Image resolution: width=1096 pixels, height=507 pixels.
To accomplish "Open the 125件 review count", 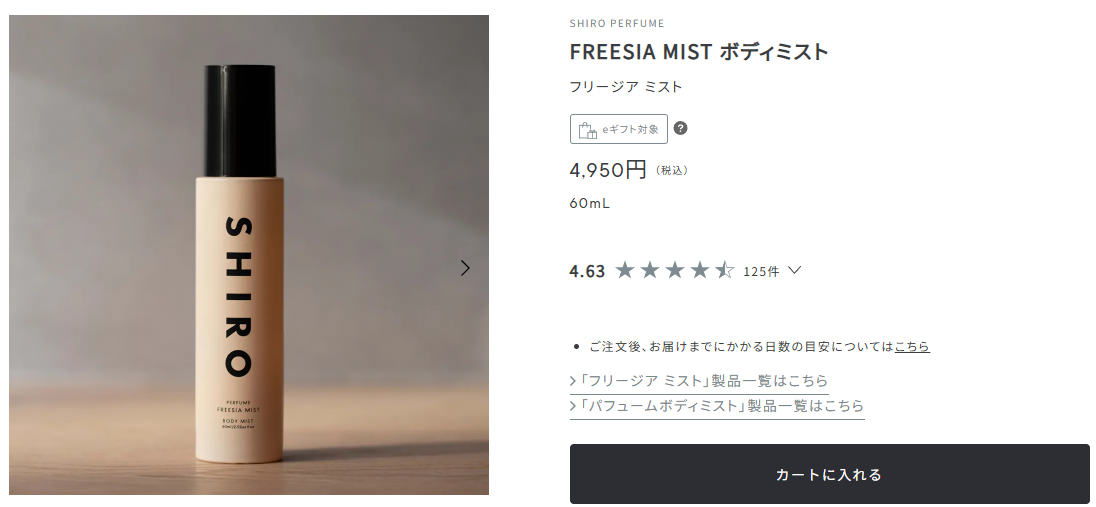I will (761, 271).
